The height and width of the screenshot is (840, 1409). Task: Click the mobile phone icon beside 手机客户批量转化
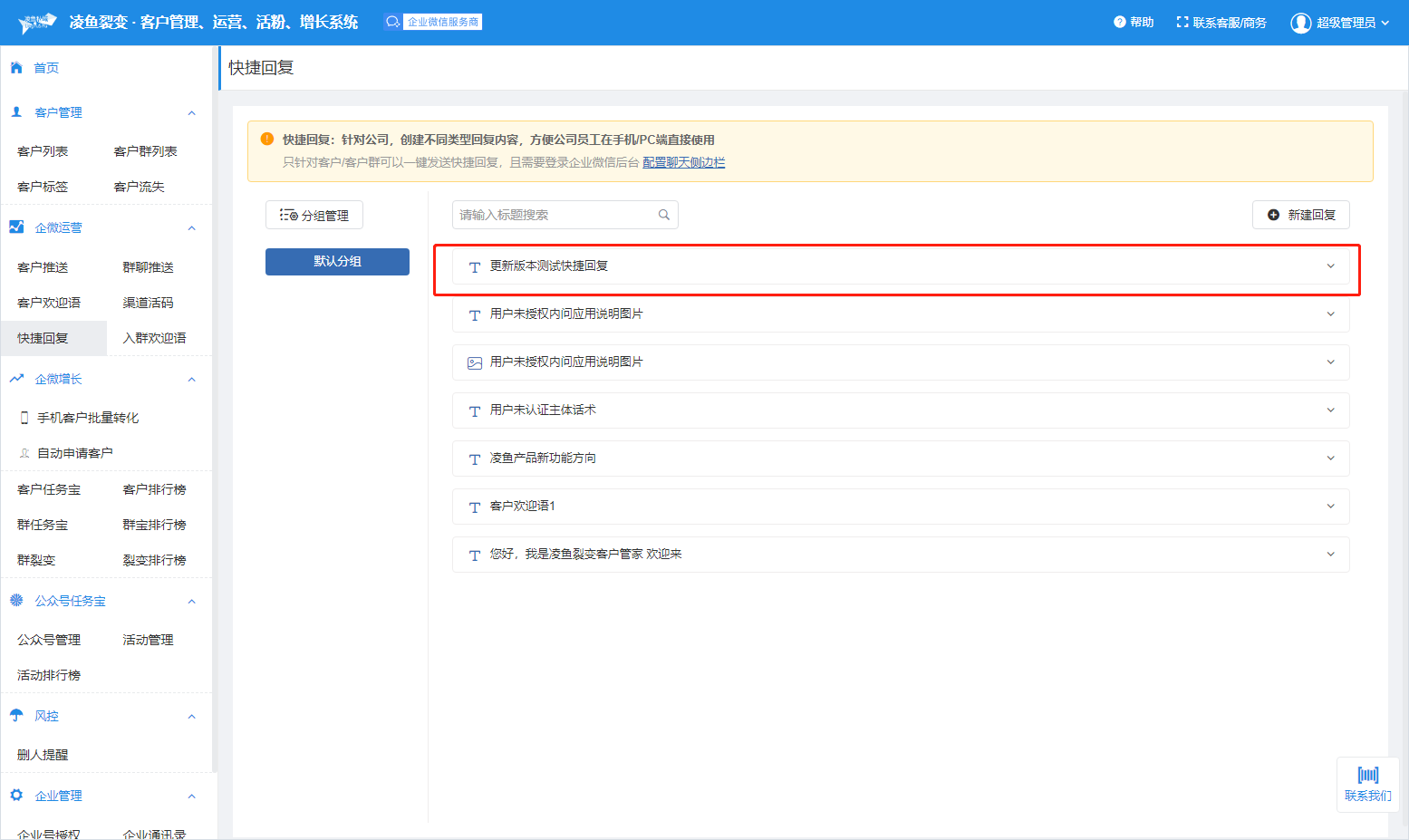24,418
